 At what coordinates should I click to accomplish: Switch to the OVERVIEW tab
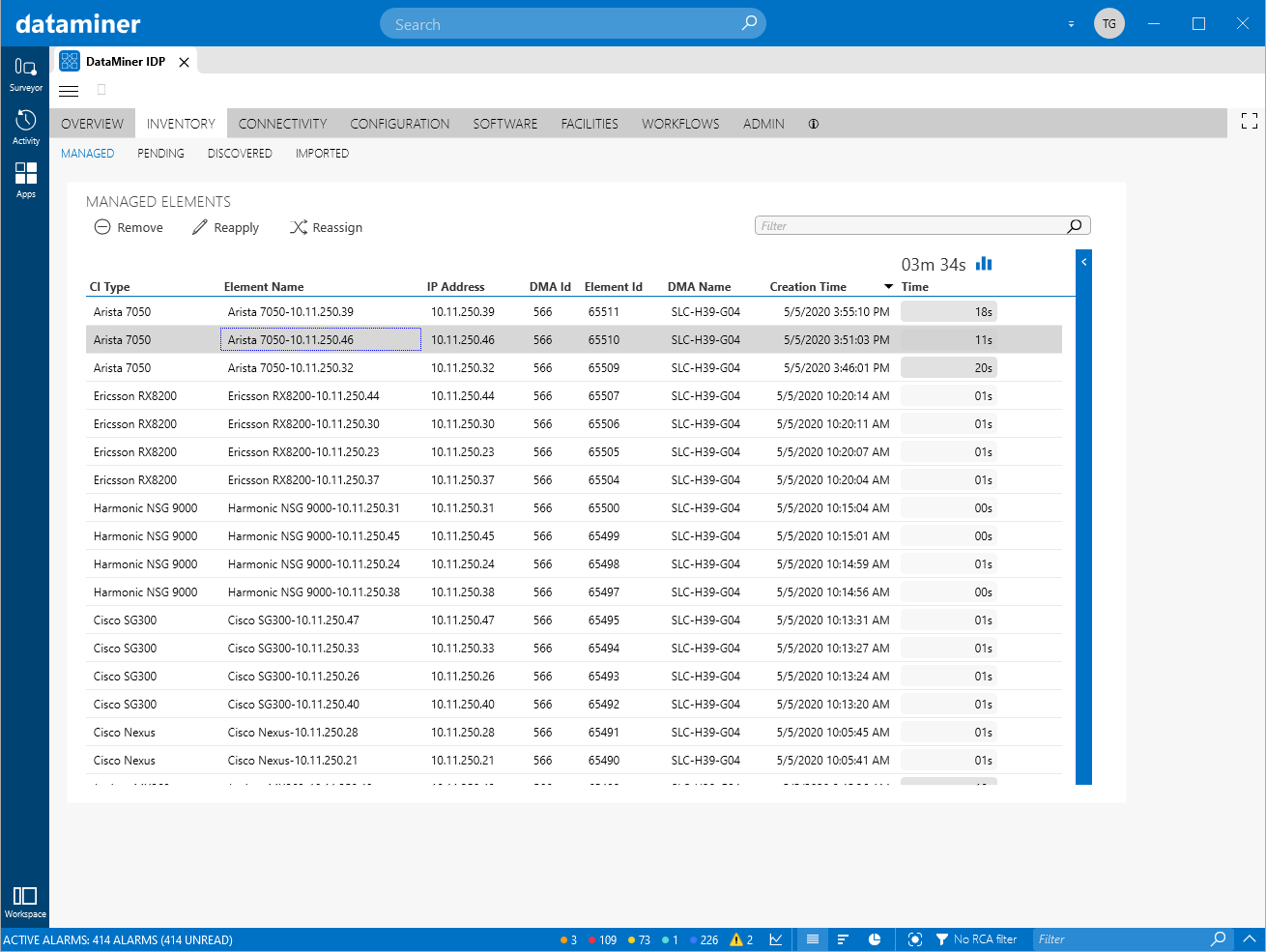click(x=92, y=124)
